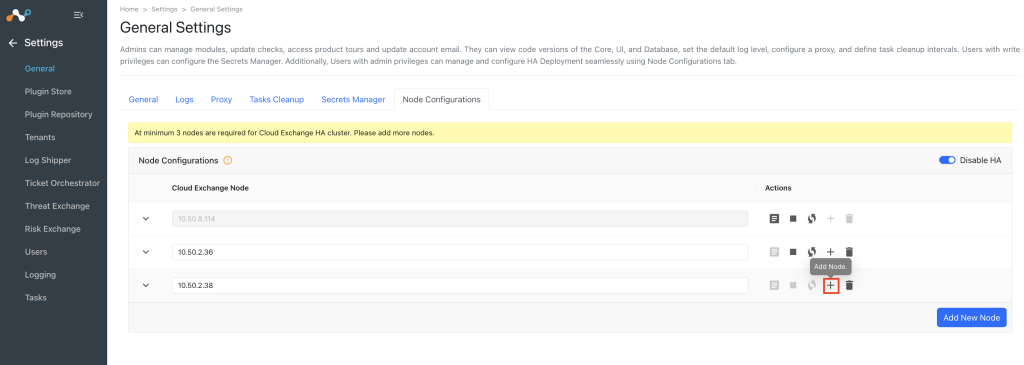The width and height of the screenshot is (1024, 365).
Task: Open Threat Exchange in the sidebar
Action: pyautogui.click(x=57, y=206)
